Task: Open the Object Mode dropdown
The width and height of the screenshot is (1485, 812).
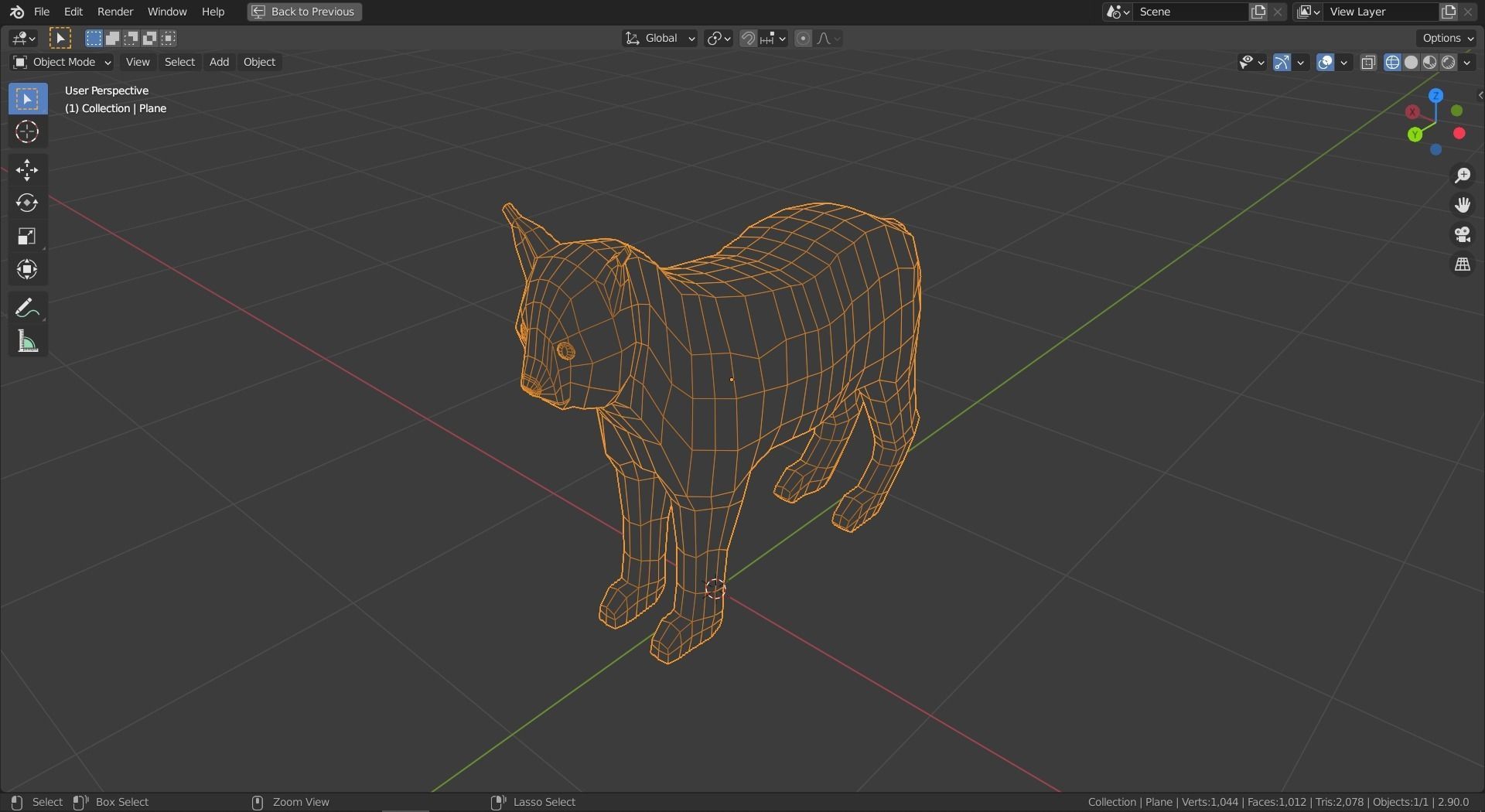Action: 62,62
